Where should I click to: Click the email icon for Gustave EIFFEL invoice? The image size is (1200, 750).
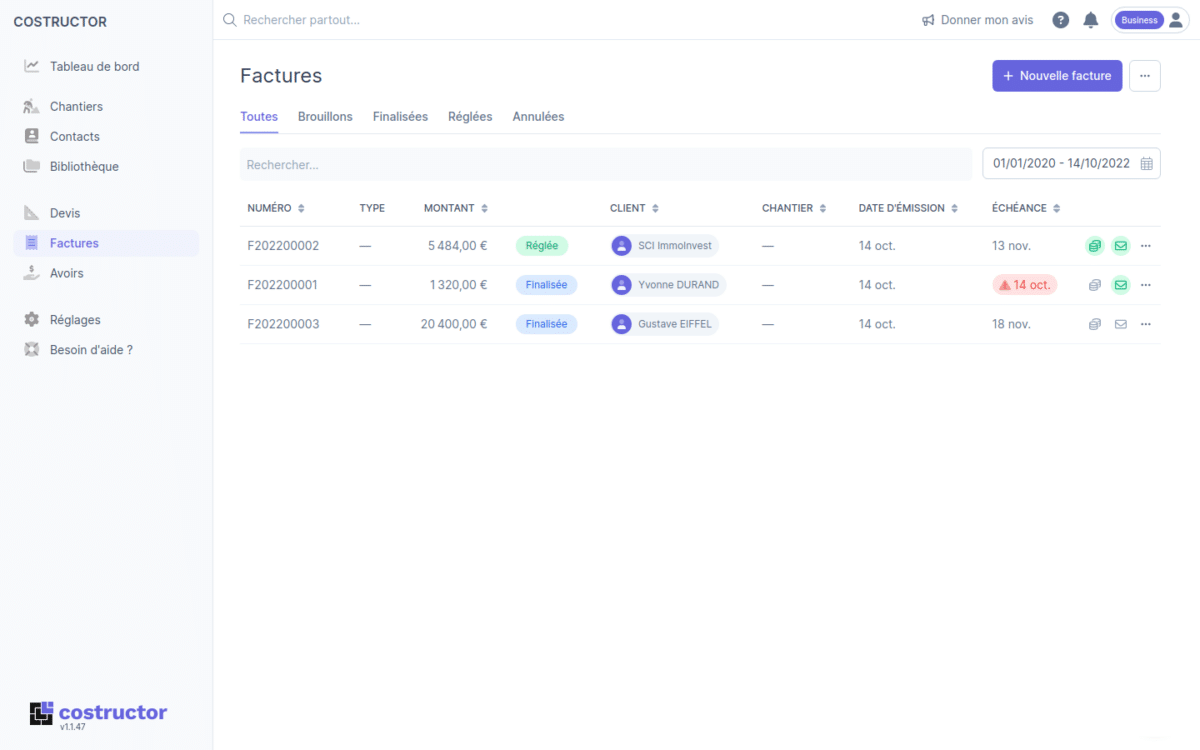pos(1121,324)
